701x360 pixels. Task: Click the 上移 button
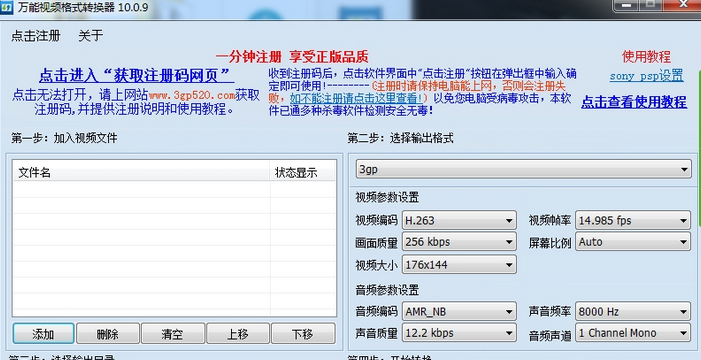[238, 334]
